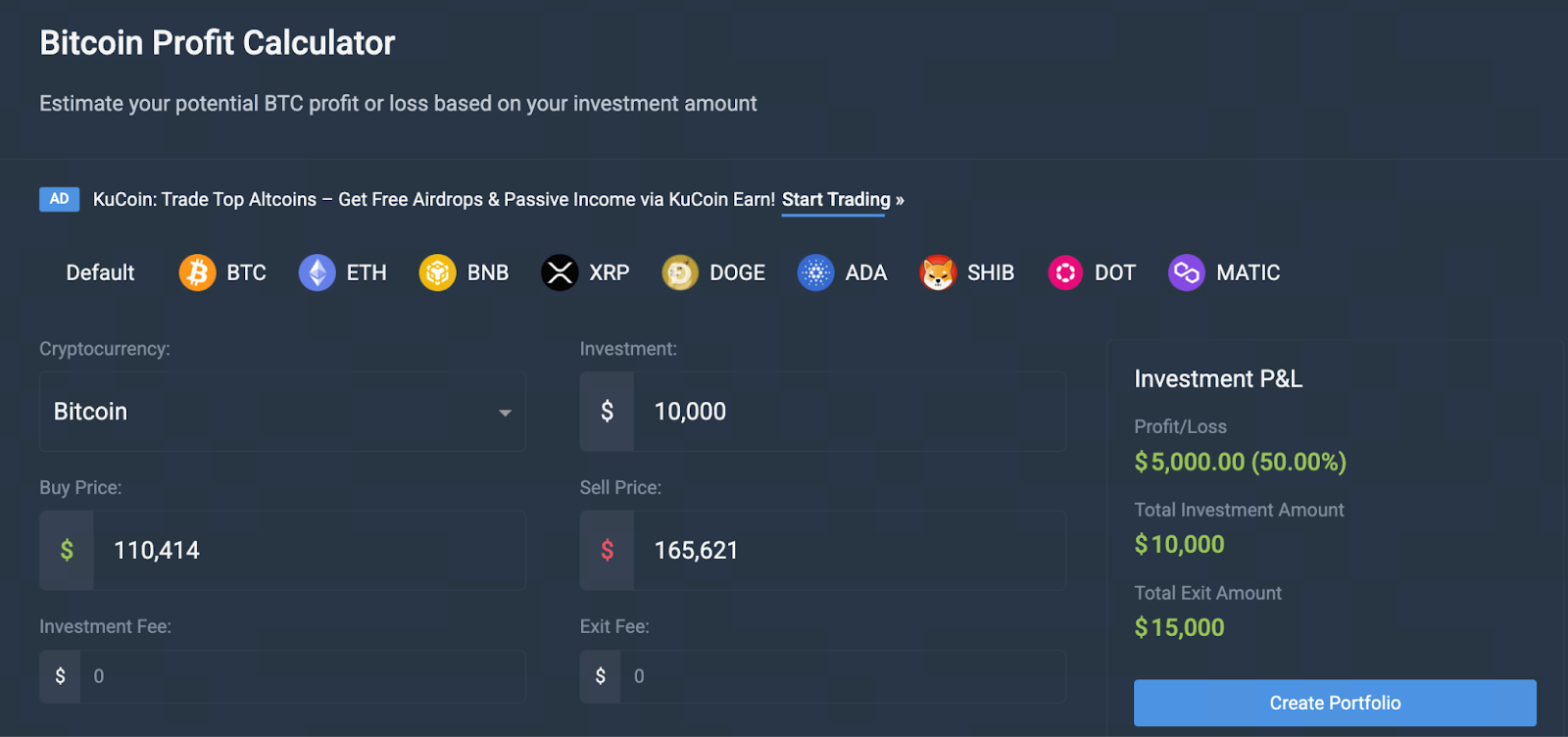The image size is (1568, 737).
Task: Click the blue AD badge
Action: (x=59, y=199)
